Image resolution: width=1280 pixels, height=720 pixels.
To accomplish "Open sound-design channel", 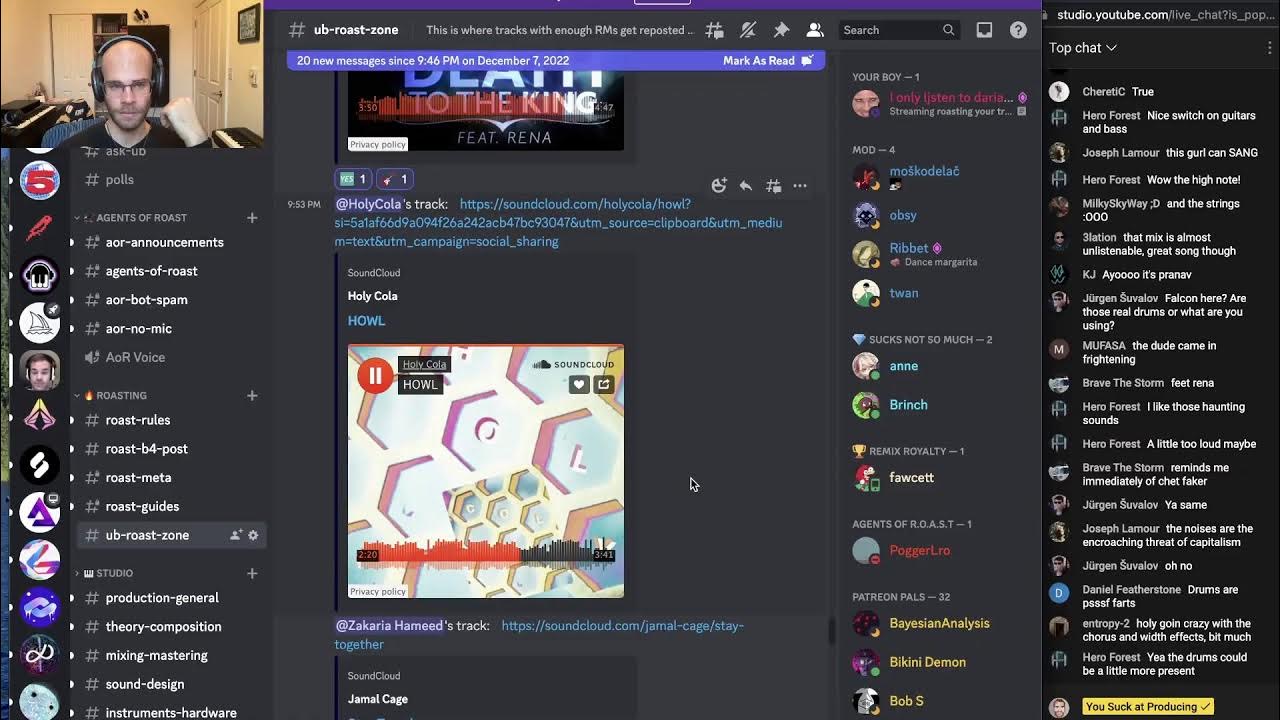I will tap(145, 684).
